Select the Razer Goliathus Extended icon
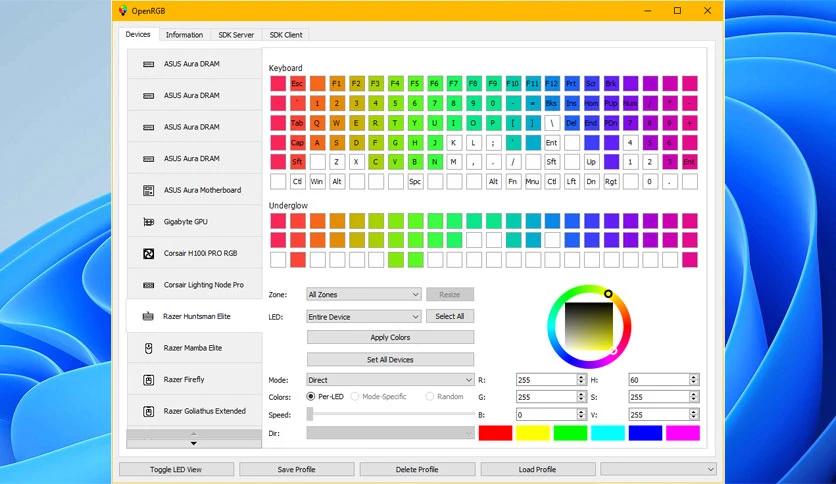The height and width of the screenshot is (484, 836). pyautogui.click(x=149, y=411)
